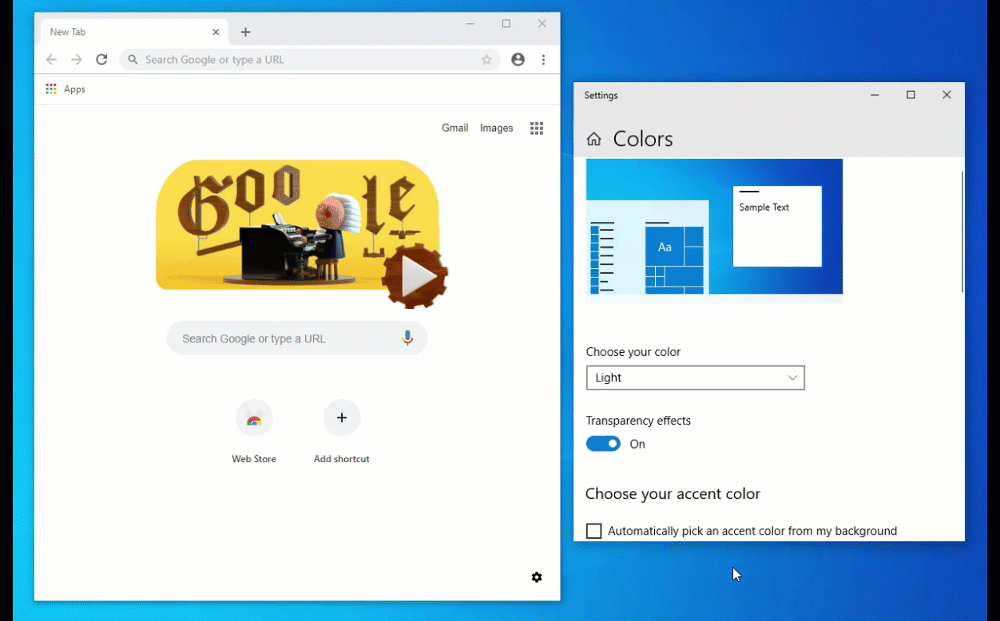Click the Chrome forward arrow

coord(77,59)
